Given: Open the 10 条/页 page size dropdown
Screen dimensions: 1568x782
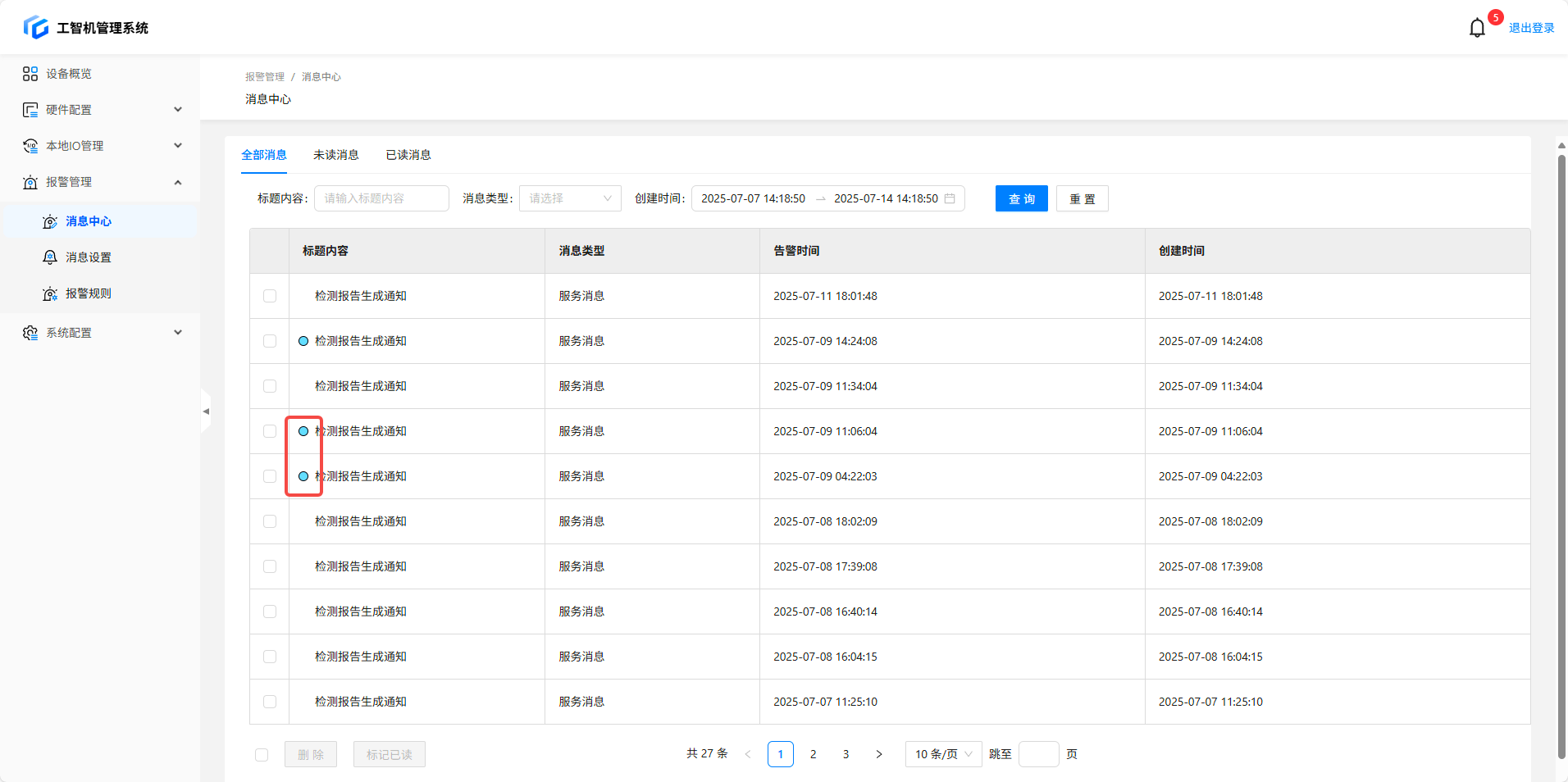Looking at the screenshot, I should [943, 754].
